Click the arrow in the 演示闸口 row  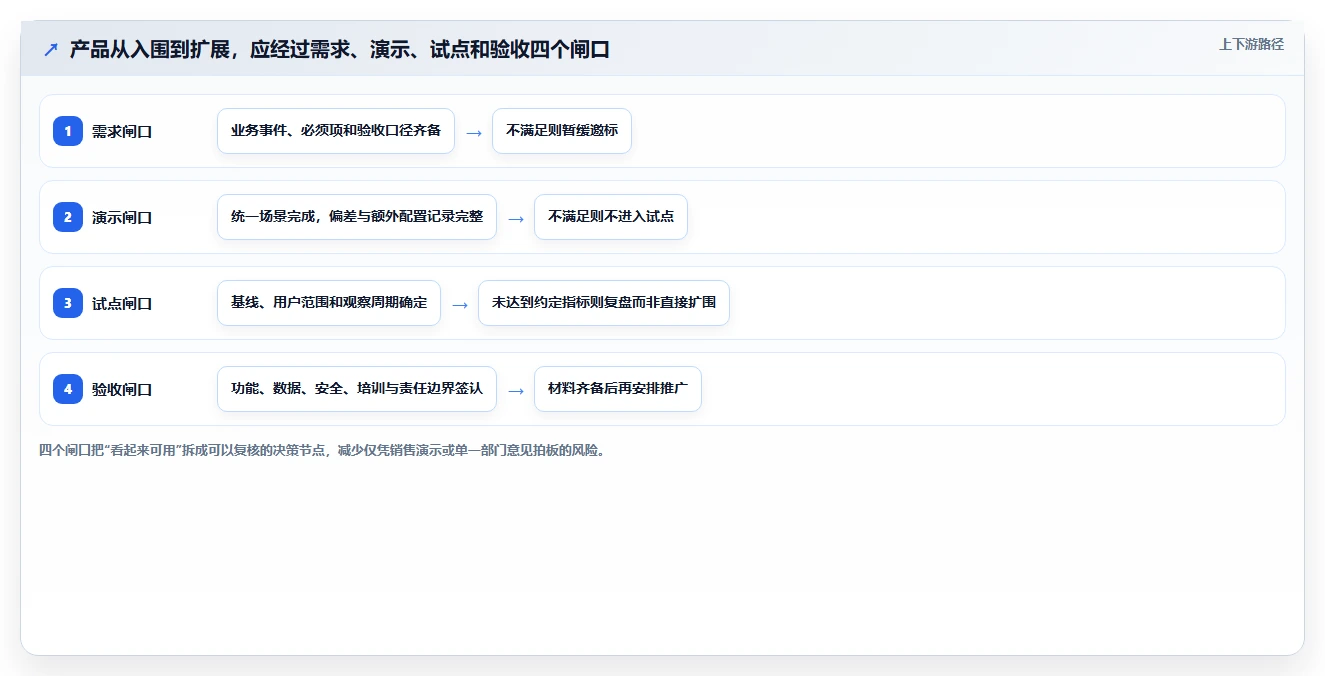click(x=516, y=218)
